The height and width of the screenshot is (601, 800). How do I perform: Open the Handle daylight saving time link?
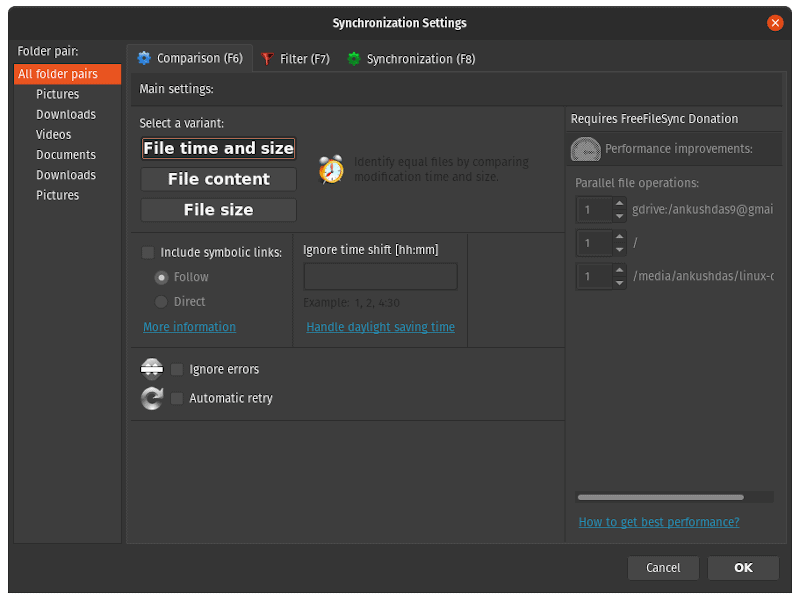[380, 327]
